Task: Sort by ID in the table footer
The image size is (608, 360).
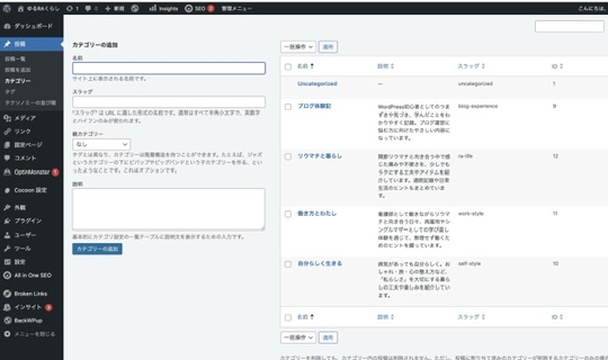Action: (557, 317)
